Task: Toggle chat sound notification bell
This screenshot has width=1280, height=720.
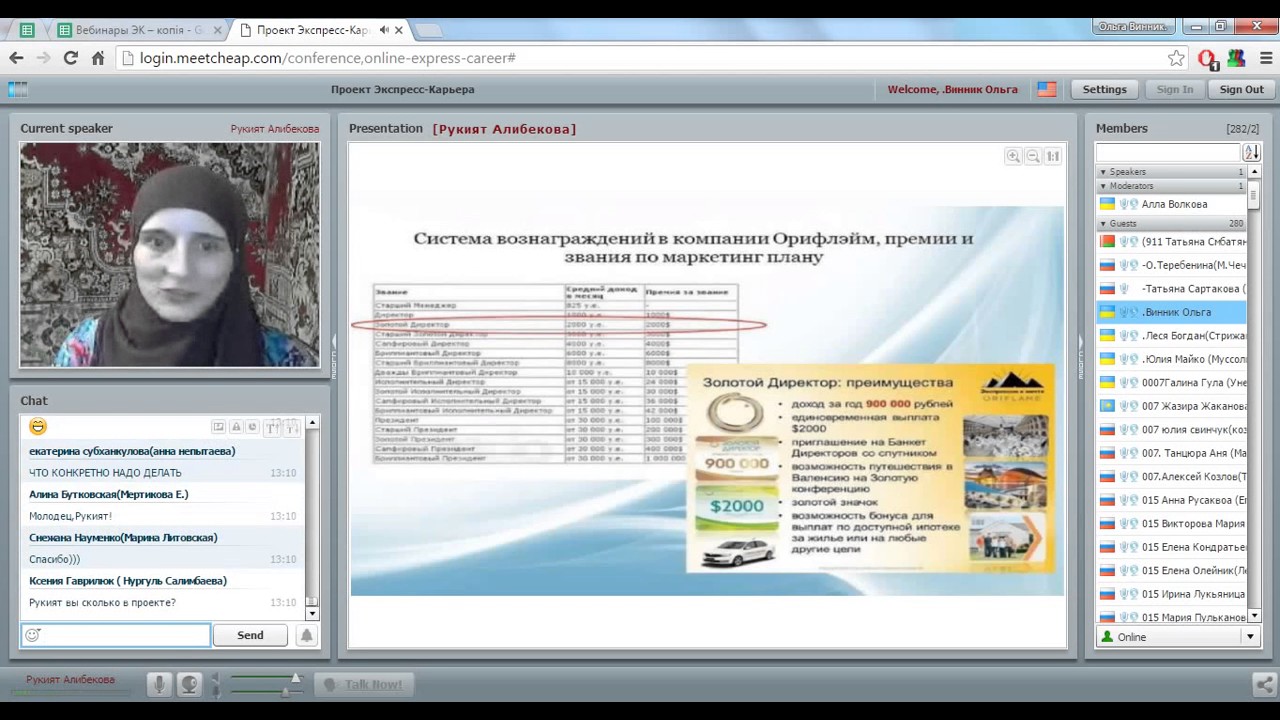Action: pyautogui.click(x=307, y=635)
